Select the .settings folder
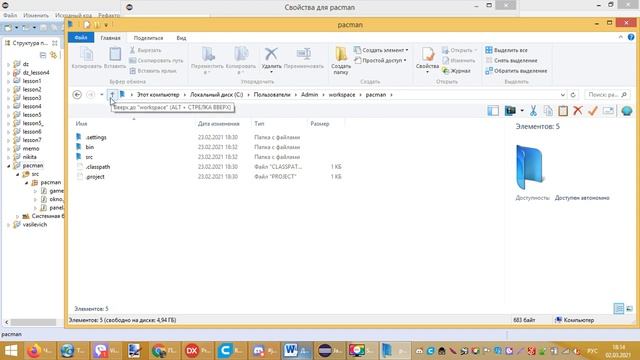The image size is (640, 360). point(96,138)
